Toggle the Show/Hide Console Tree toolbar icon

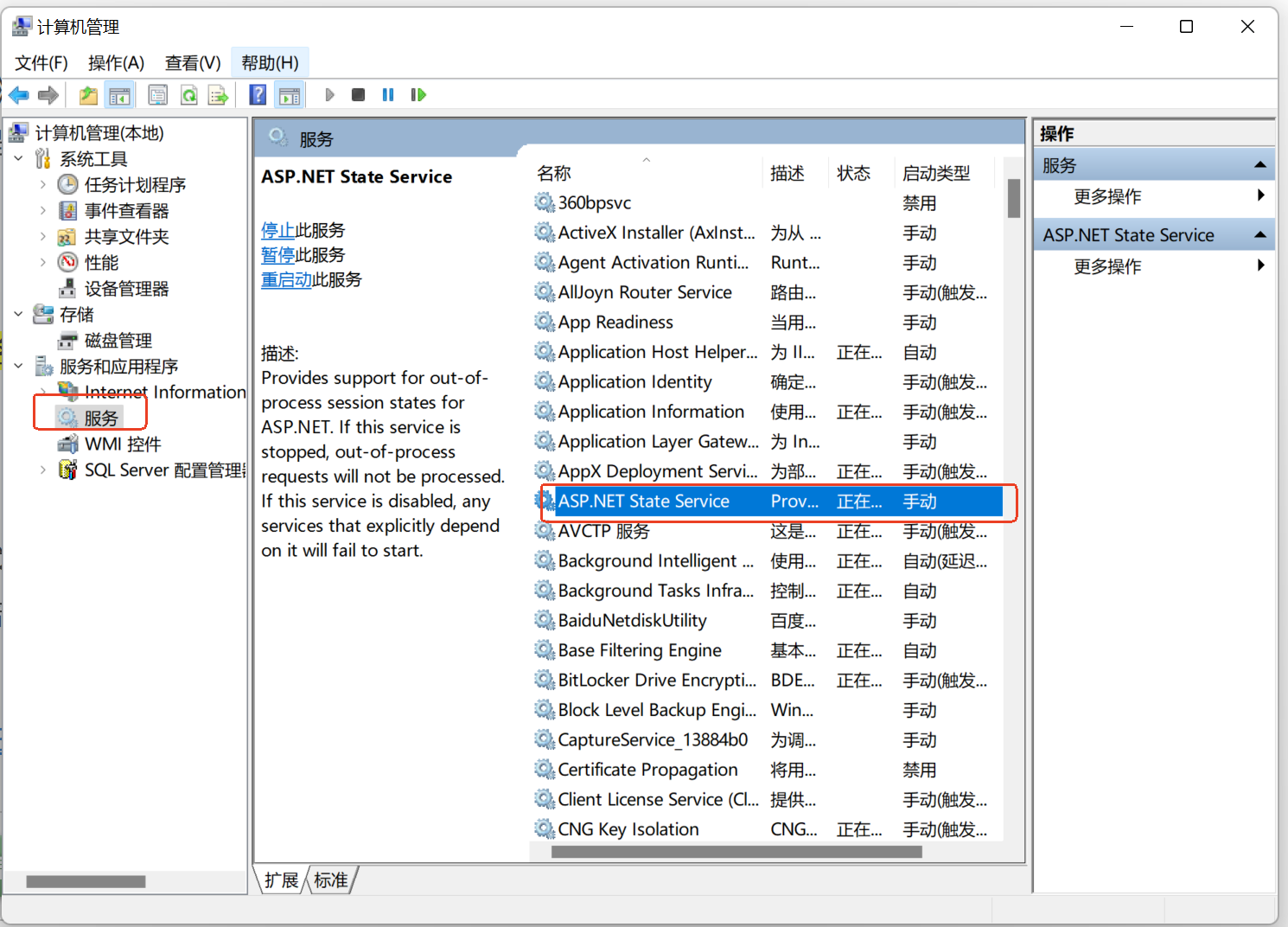click(x=119, y=95)
